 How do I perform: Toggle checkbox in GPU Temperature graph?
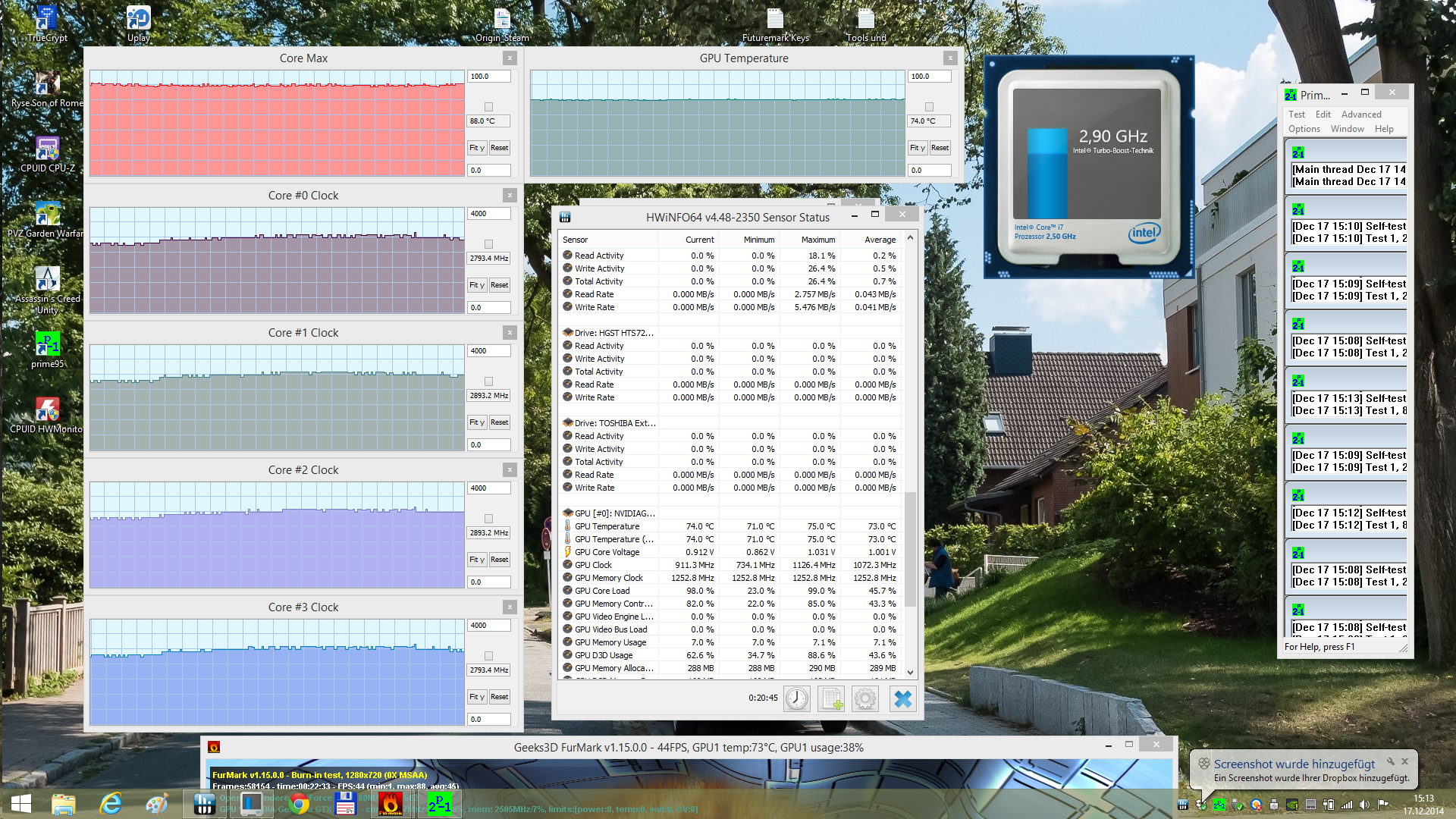click(929, 107)
